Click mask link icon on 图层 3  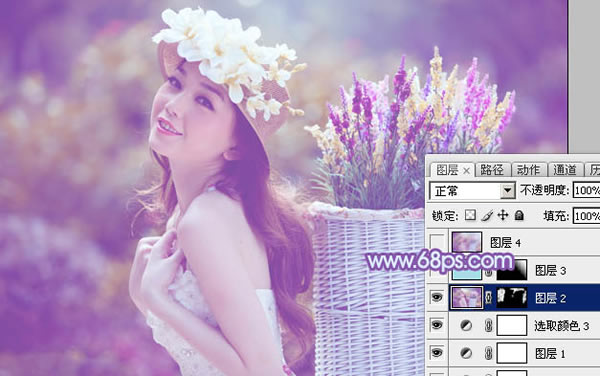pos(489,273)
